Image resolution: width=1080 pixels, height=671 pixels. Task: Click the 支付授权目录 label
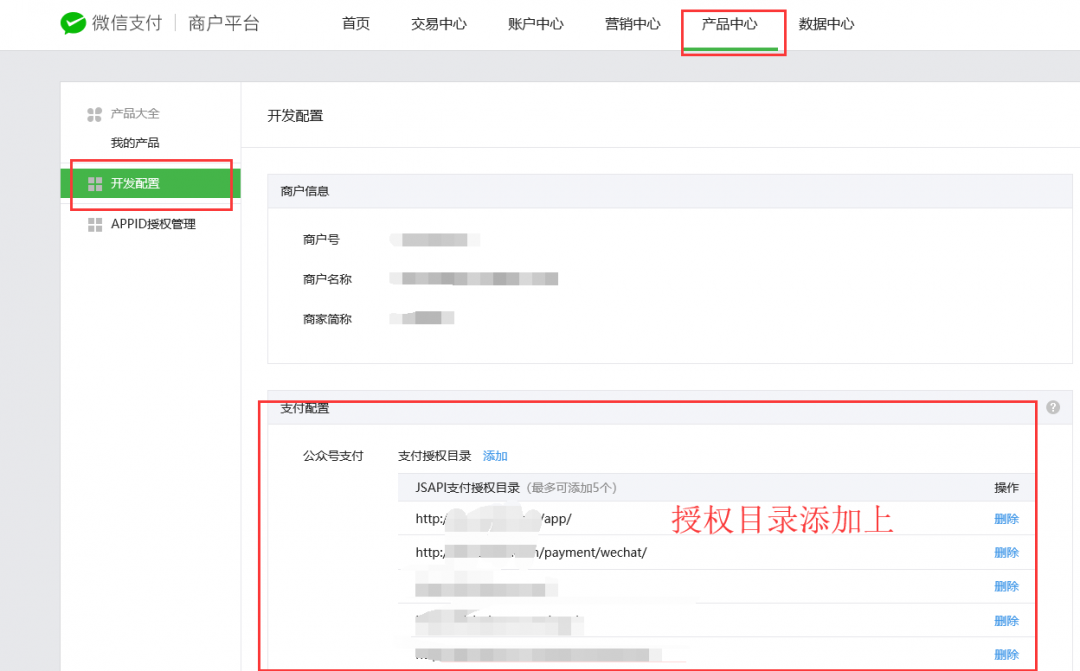click(435, 456)
